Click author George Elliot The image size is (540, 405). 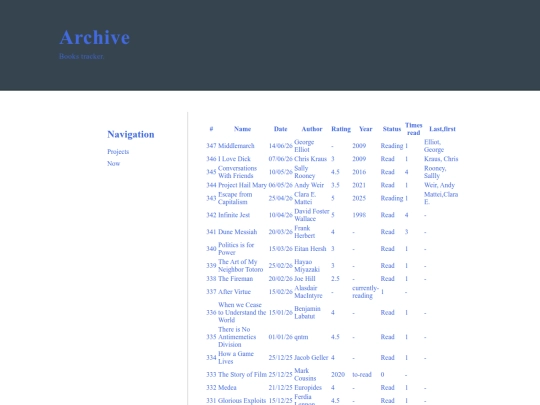click(x=304, y=146)
